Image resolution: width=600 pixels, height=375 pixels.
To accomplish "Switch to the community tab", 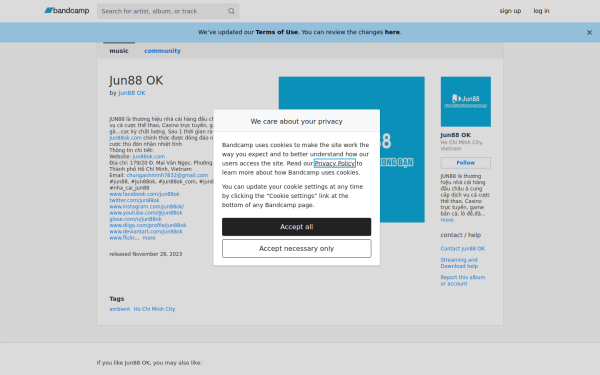I will [x=162, y=51].
